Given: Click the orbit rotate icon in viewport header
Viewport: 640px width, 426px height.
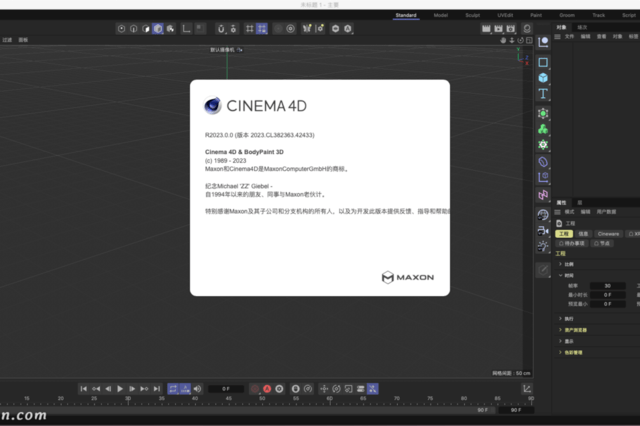Looking at the screenshot, I should 520,40.
